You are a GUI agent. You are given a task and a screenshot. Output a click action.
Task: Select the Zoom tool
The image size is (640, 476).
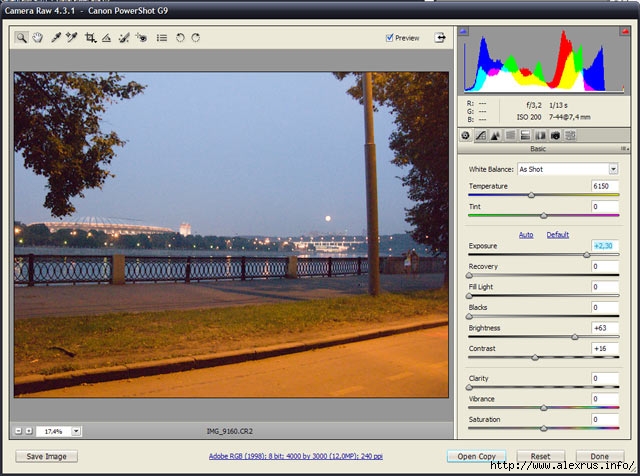pos(21,38)
